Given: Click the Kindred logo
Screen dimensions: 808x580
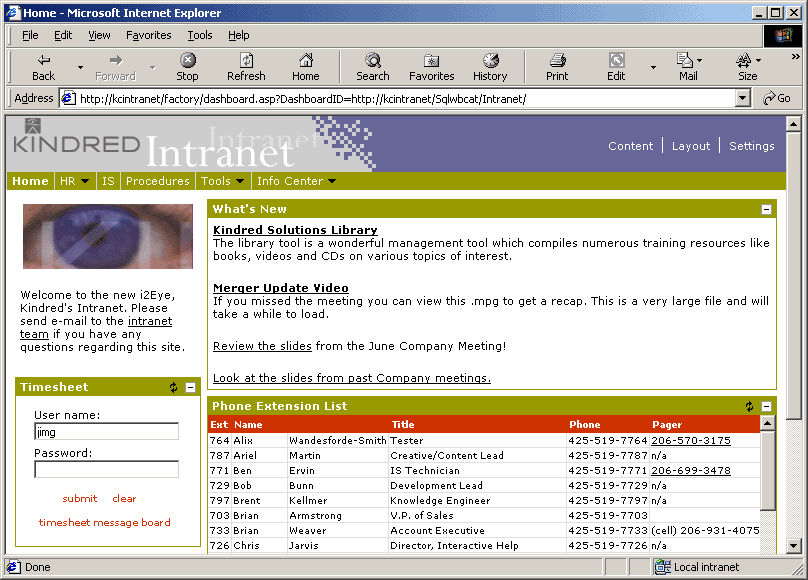Looking at the screenshot, I should pos(77,137).
